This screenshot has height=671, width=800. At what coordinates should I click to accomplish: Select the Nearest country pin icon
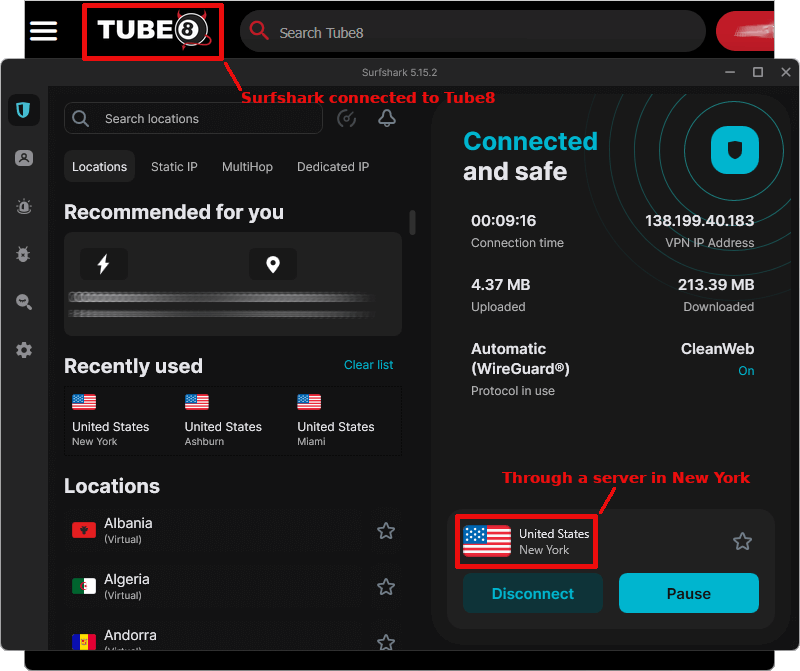click(x=273, y=264)
